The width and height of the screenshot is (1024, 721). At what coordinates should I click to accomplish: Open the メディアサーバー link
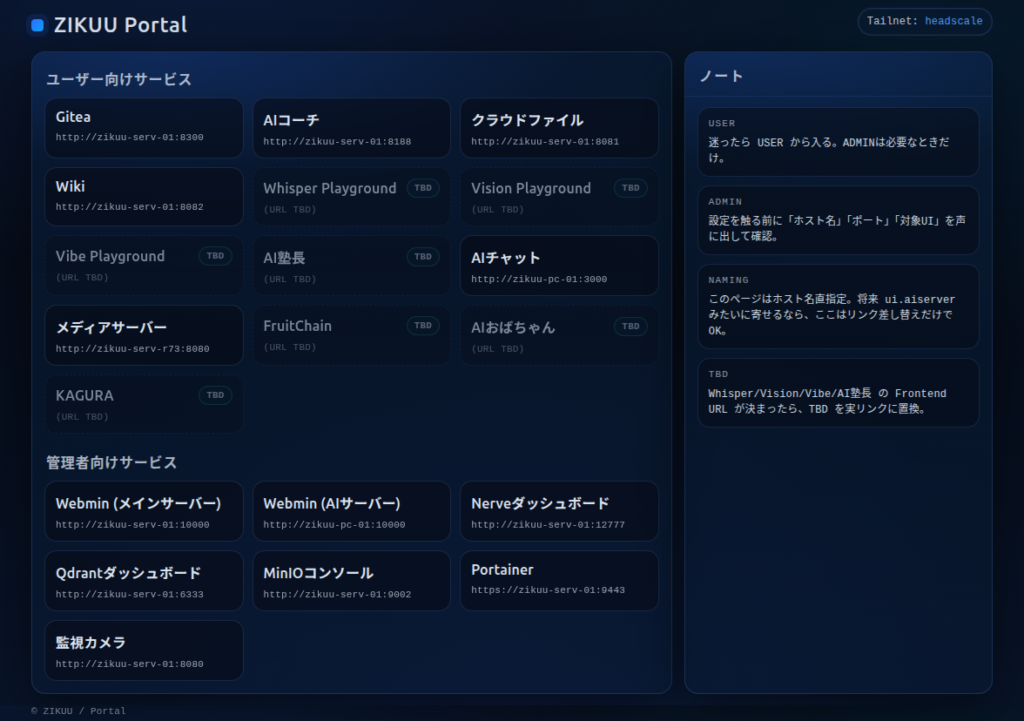coord(144,336)
